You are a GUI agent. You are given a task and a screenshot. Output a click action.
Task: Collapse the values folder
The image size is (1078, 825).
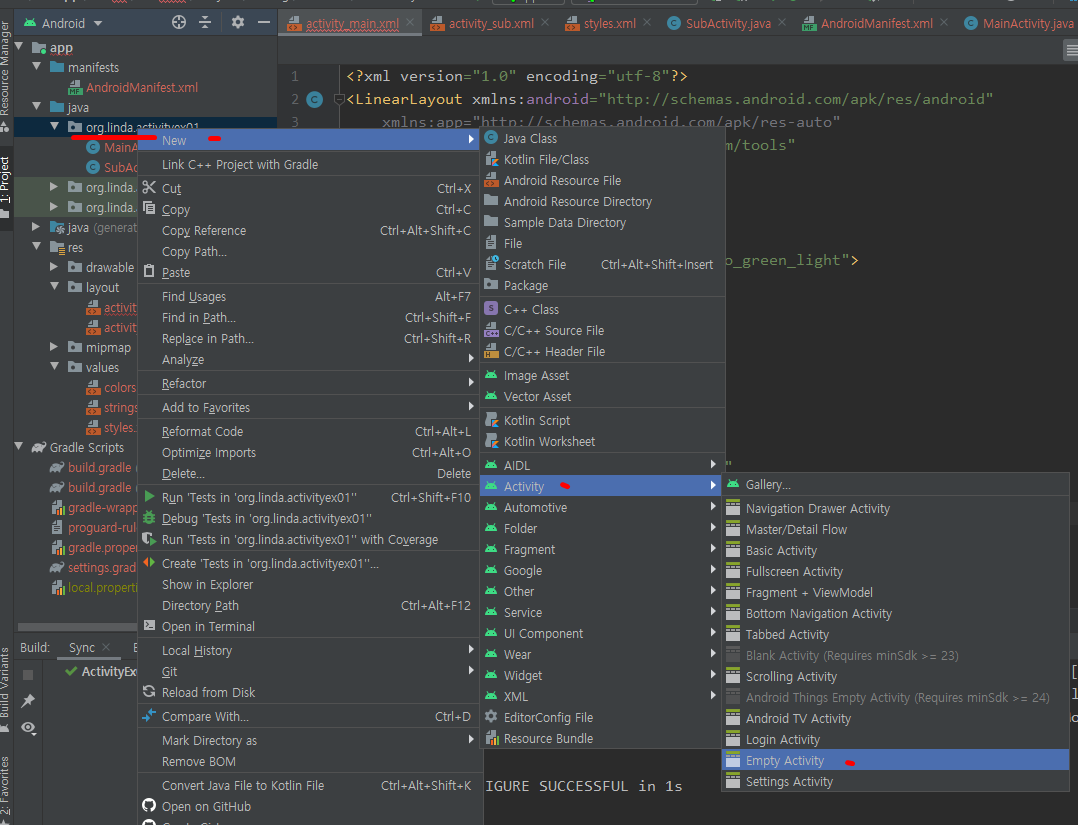pyautogui.click(x=54, y=366)
